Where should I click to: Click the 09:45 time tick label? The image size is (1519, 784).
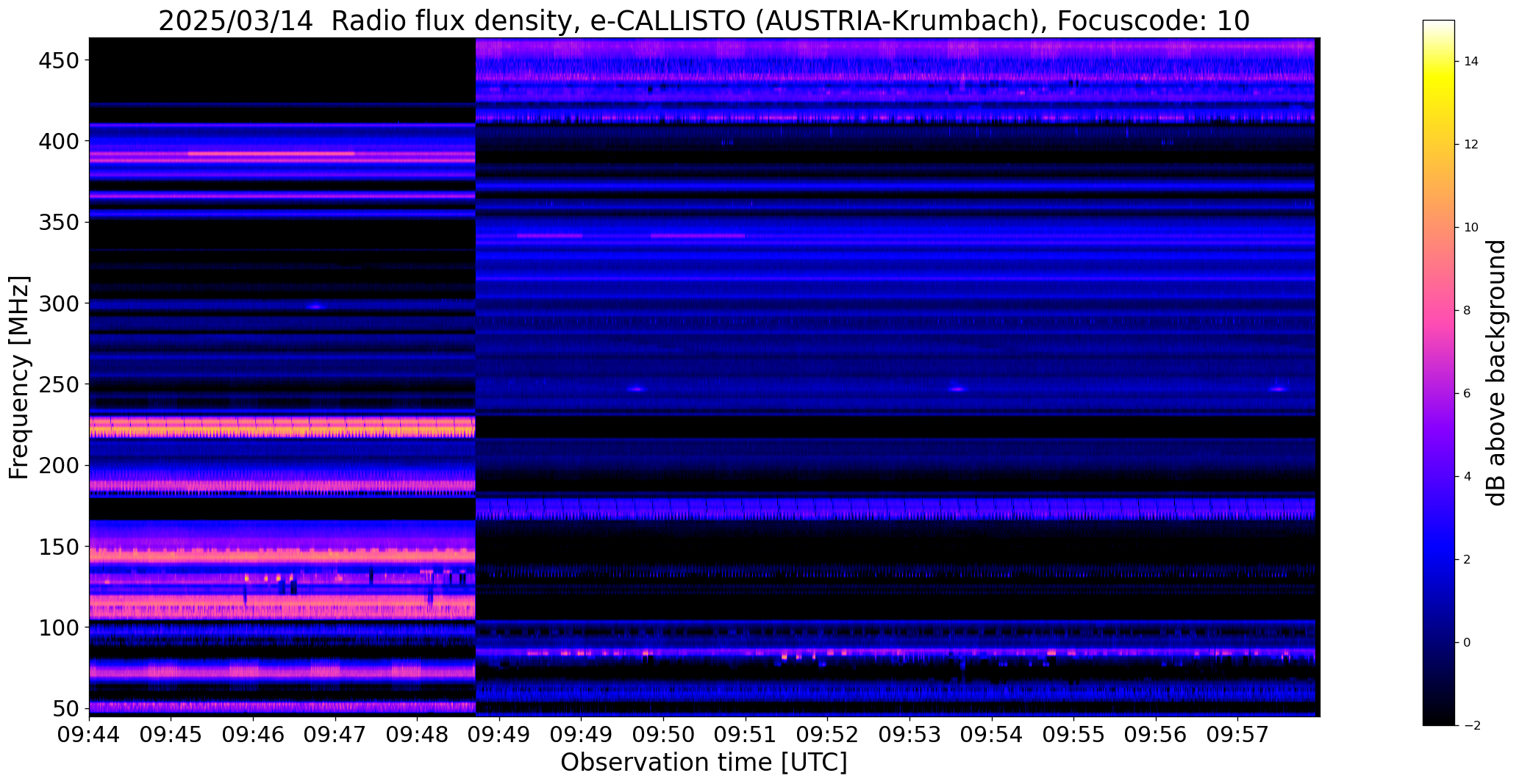click(x=171, y=735)
